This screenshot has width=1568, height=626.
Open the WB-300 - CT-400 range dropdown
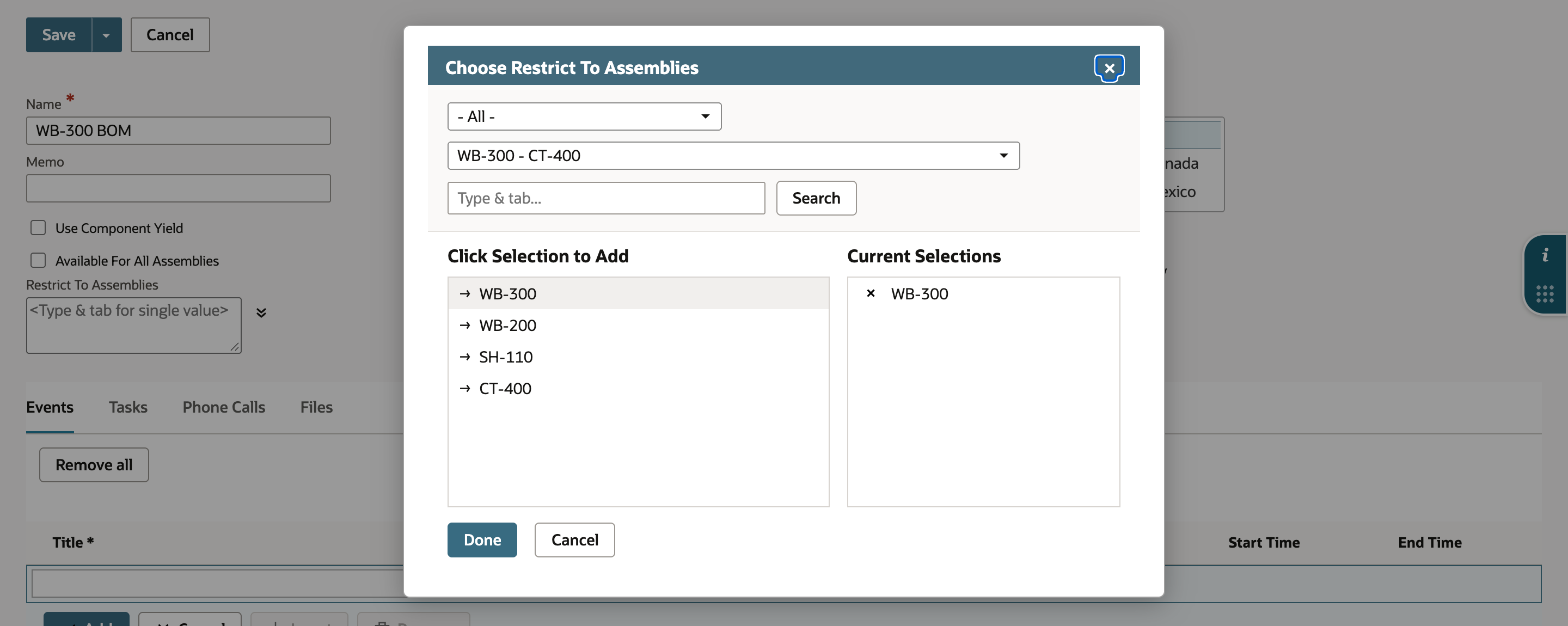[733, 156]
